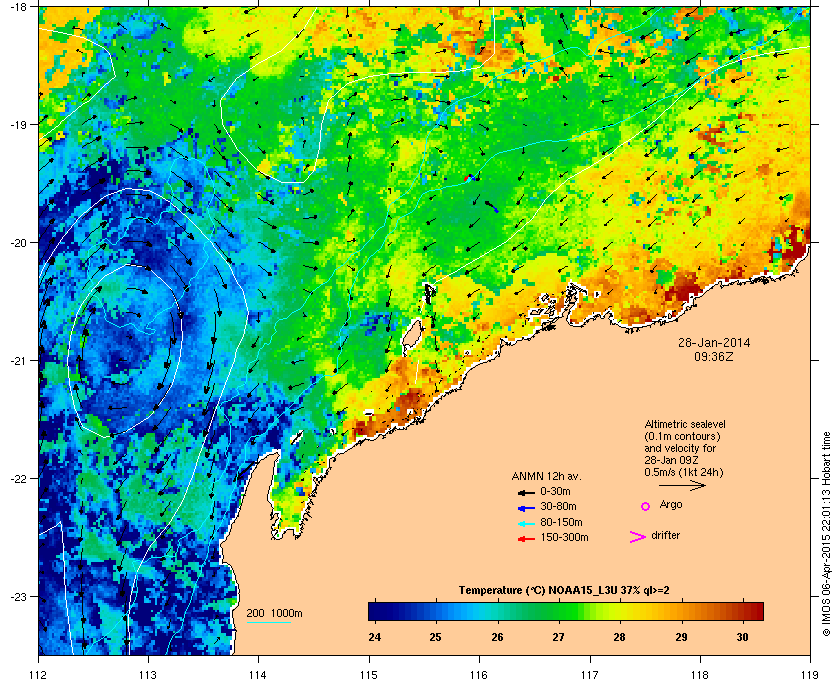Screen dimensions: 840x680
Task: Click the magenta drifter chevron symbol
Action: pos(638,537)
